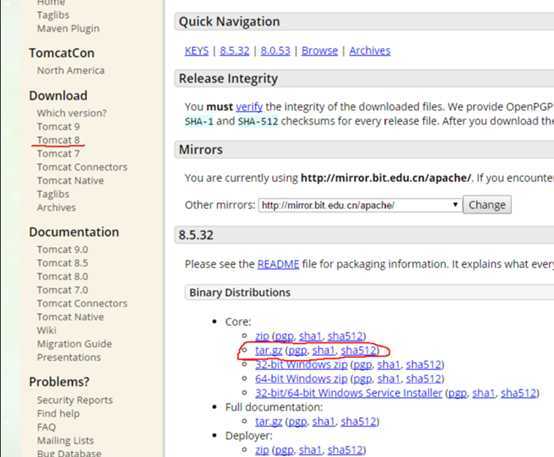This screenshot has height=457, width=554.
Task: Click the 'Binary Distributions' heading text
Action: (240, 293)
